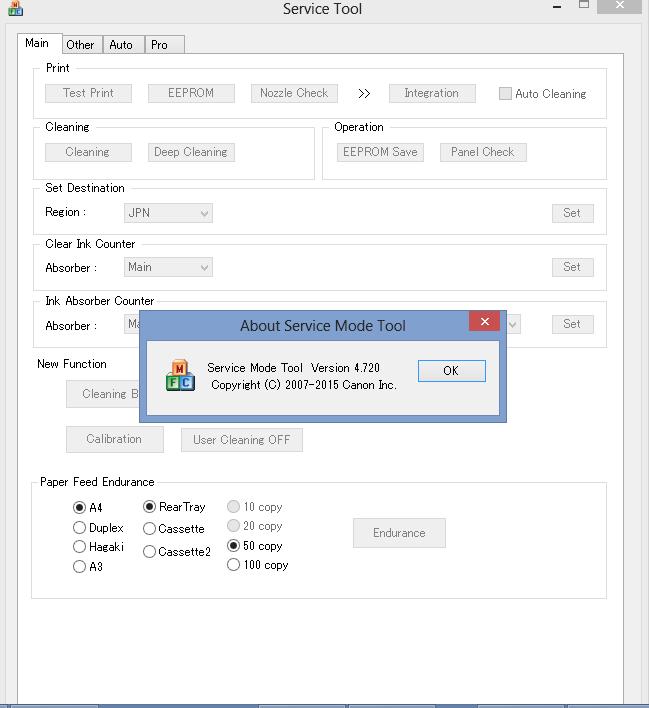Click Set for Set Destination region
This screenshot has height=708, width=649.
point(573,213)
